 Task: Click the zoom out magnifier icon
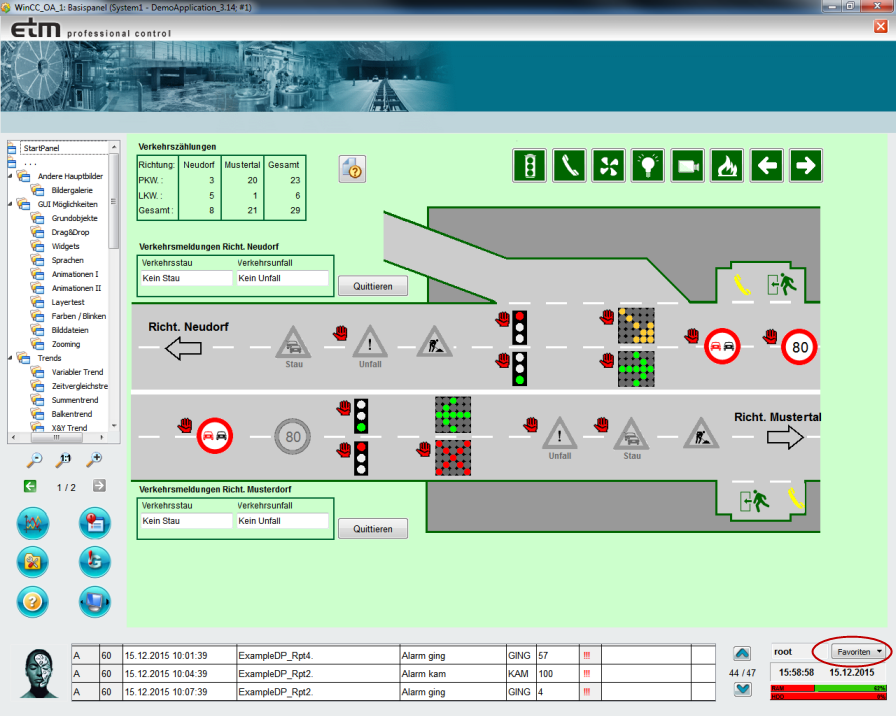[34, 459]
